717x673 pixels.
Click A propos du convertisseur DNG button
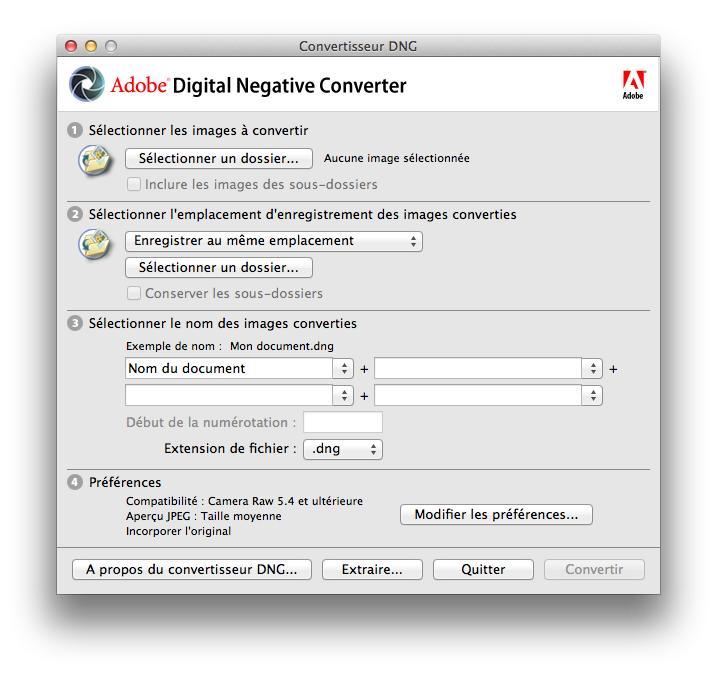(192, 570)
